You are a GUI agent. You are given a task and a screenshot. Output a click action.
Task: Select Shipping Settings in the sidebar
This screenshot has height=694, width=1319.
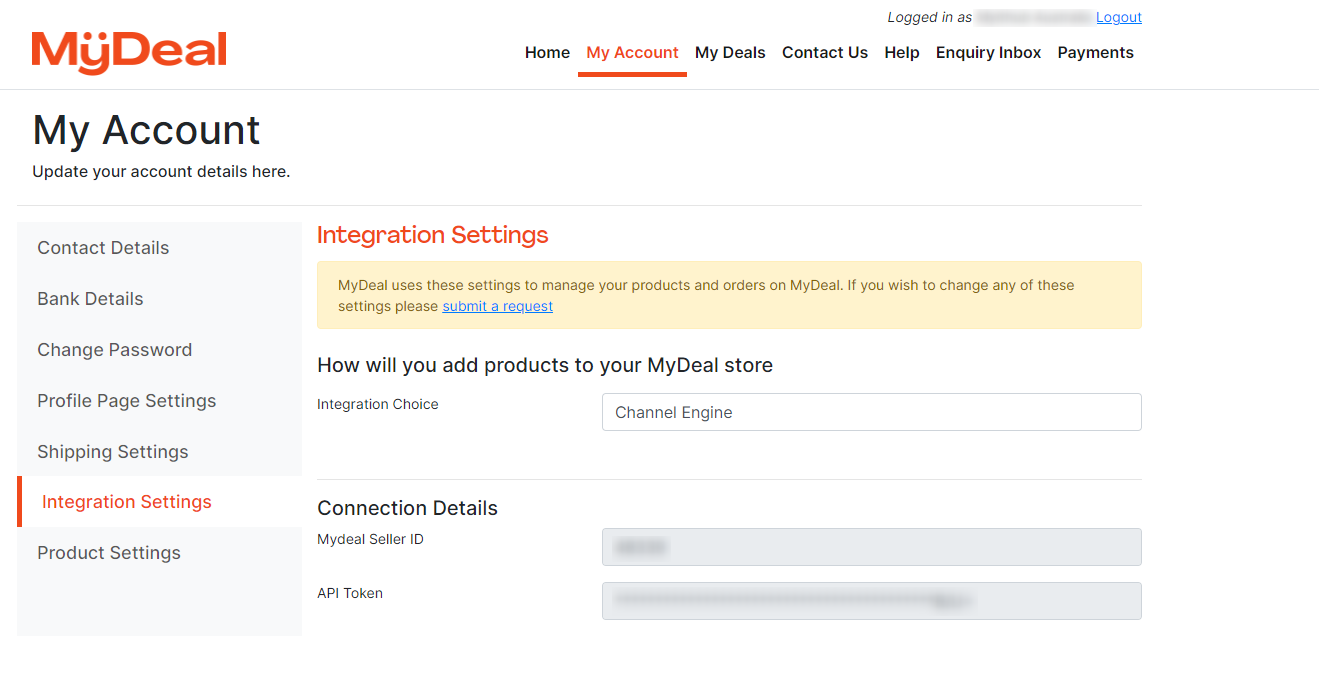point(159,452)
